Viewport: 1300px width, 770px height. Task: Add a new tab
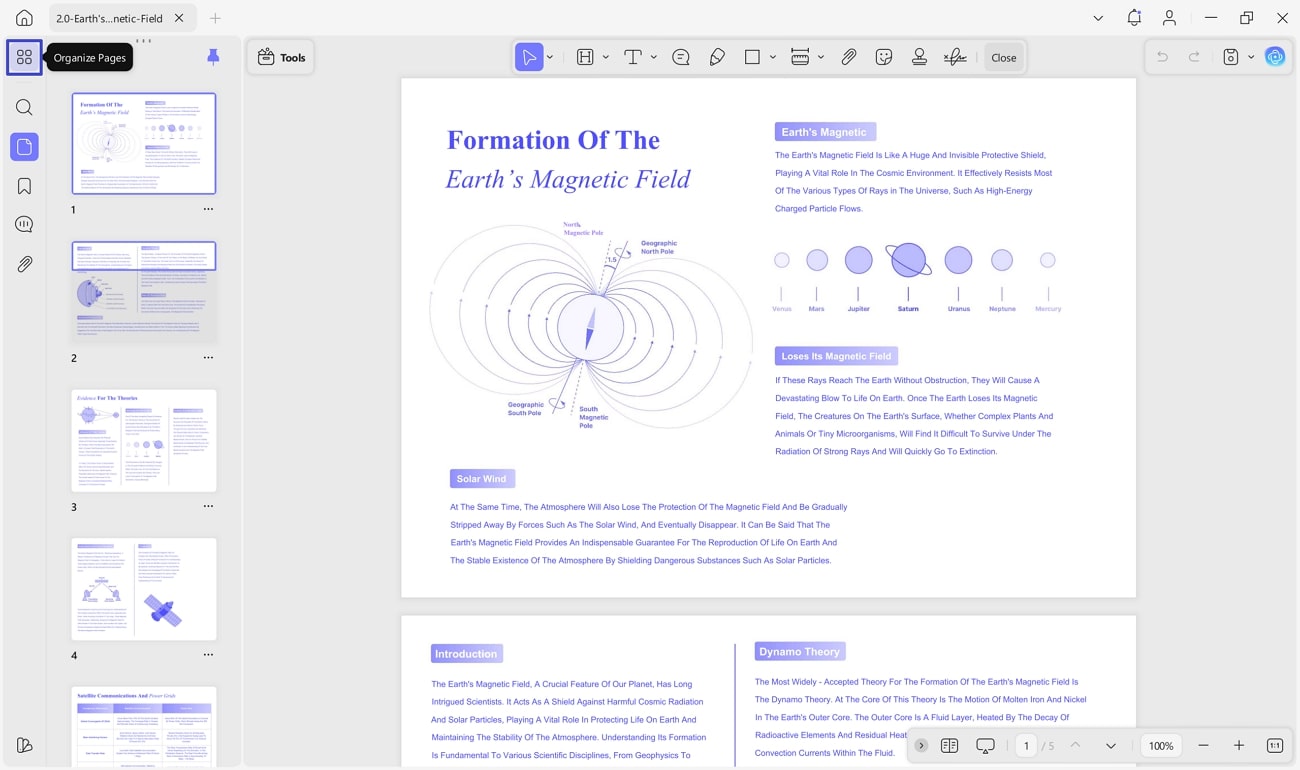(215, 18)
